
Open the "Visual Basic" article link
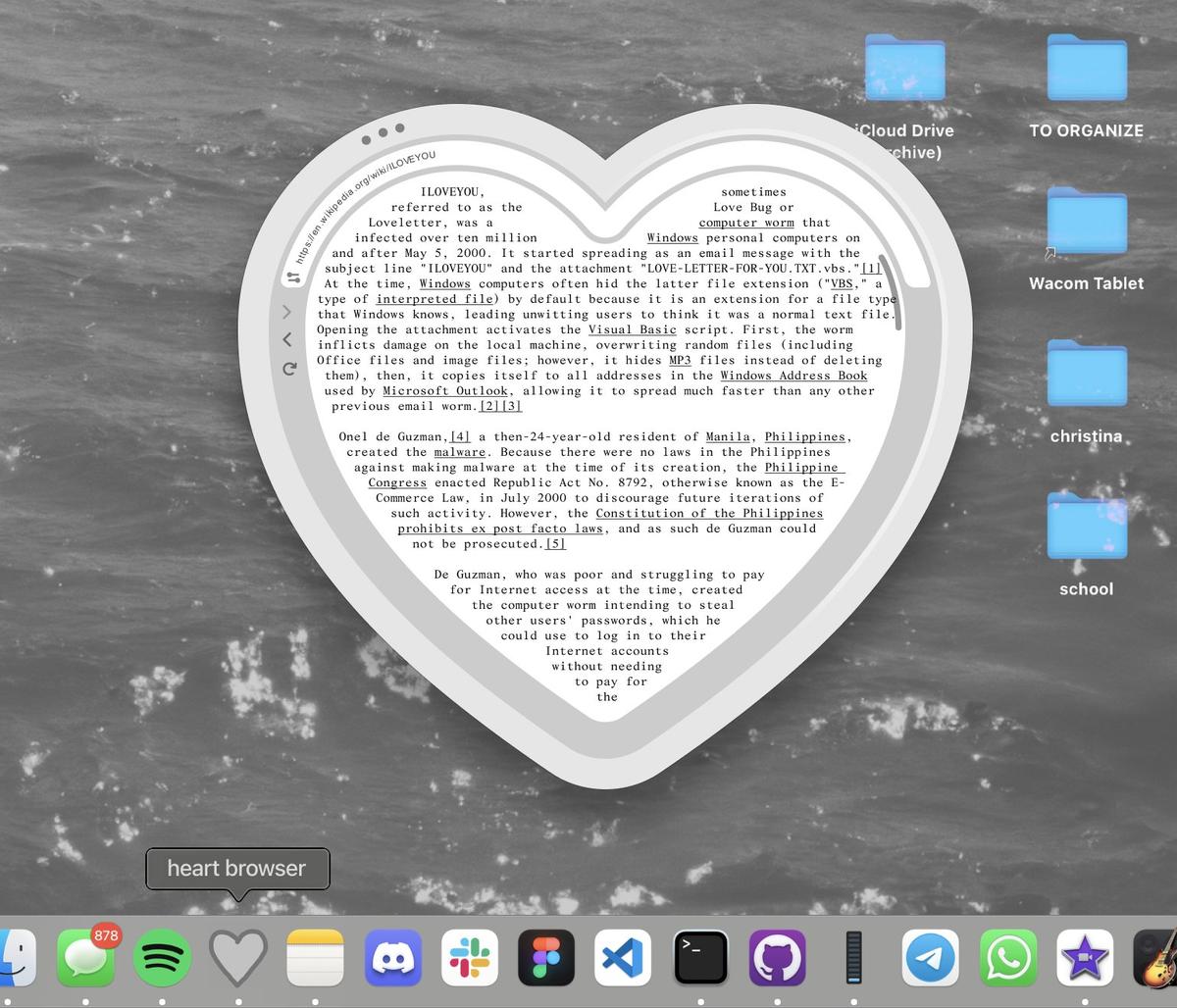(632, 329)
